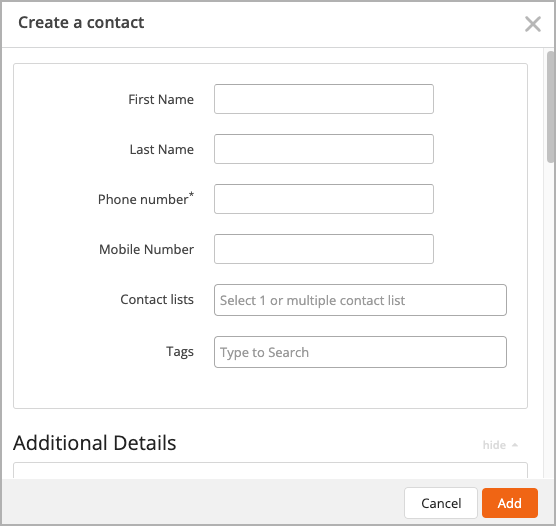Click the 'Contact lists' label
This screenshot has width=556, height=526.
click(x=157, y=299)
